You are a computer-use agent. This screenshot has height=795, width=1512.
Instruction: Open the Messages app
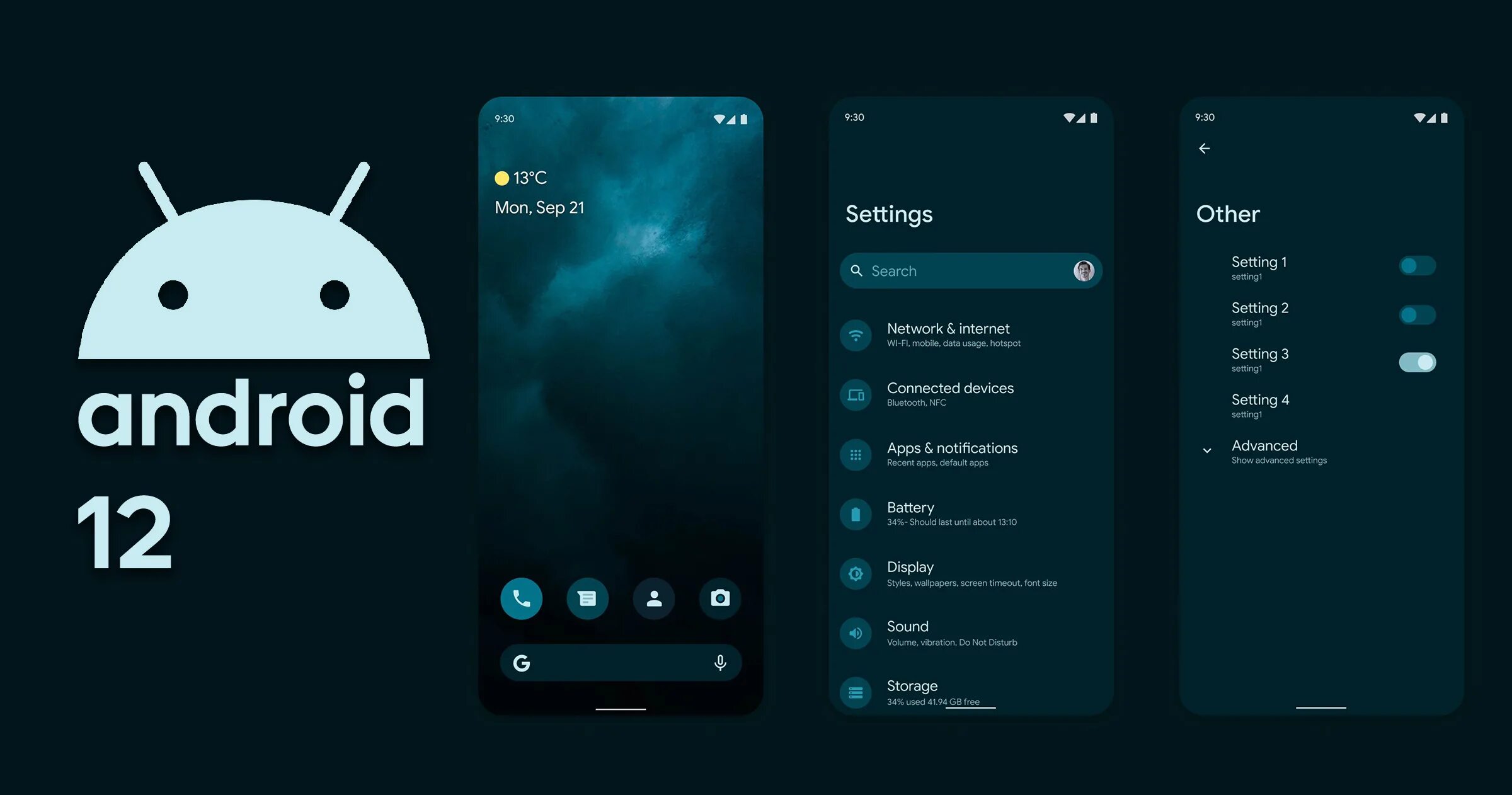587,597
